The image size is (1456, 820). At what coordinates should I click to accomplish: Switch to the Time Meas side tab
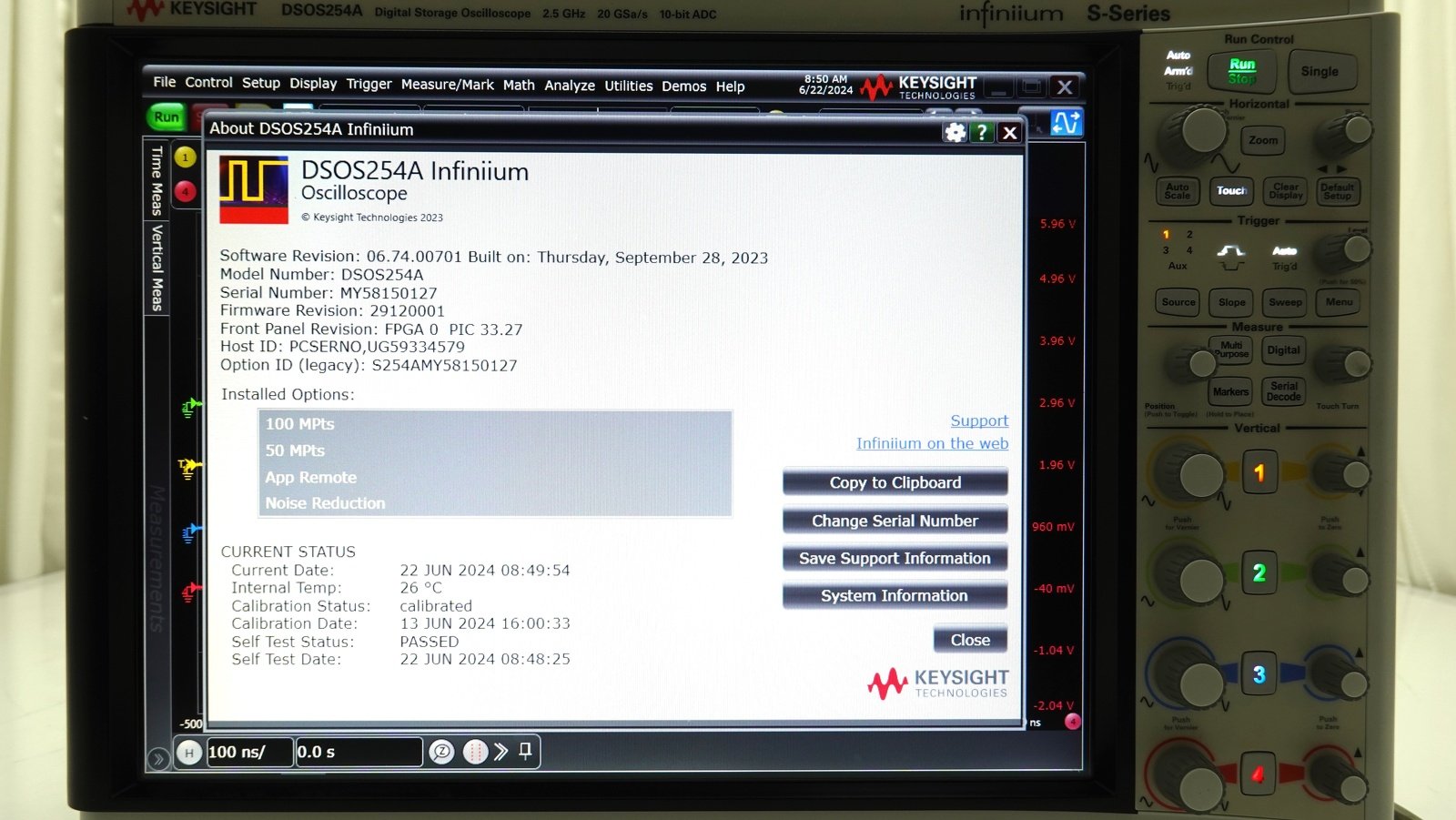coord(157,180)
